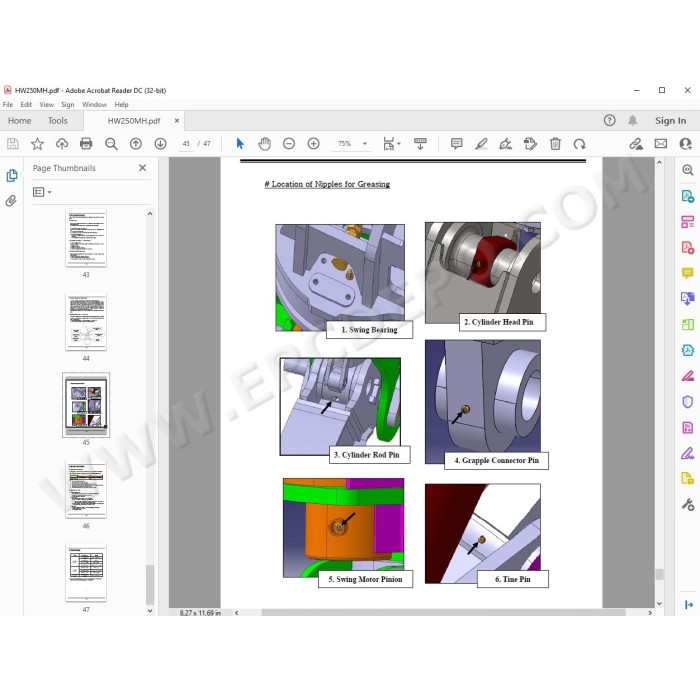Open share with others person icon
700x700 pixels.
pos(685,144)
